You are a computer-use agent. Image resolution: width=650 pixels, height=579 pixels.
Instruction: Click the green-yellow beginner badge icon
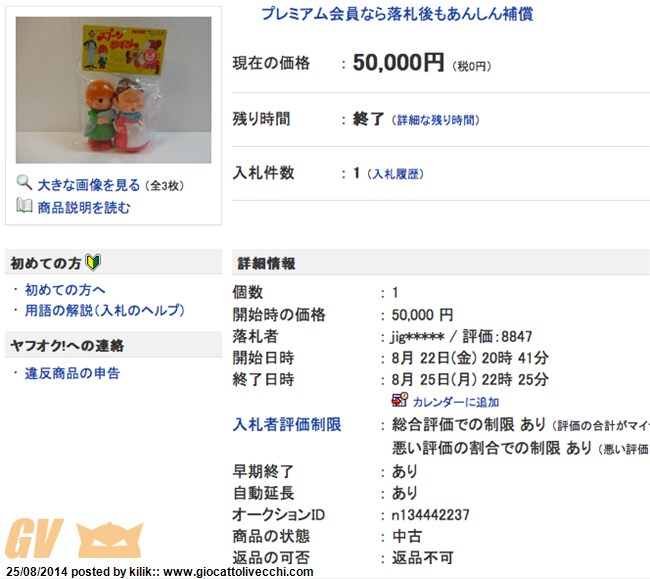coord(93,262)
